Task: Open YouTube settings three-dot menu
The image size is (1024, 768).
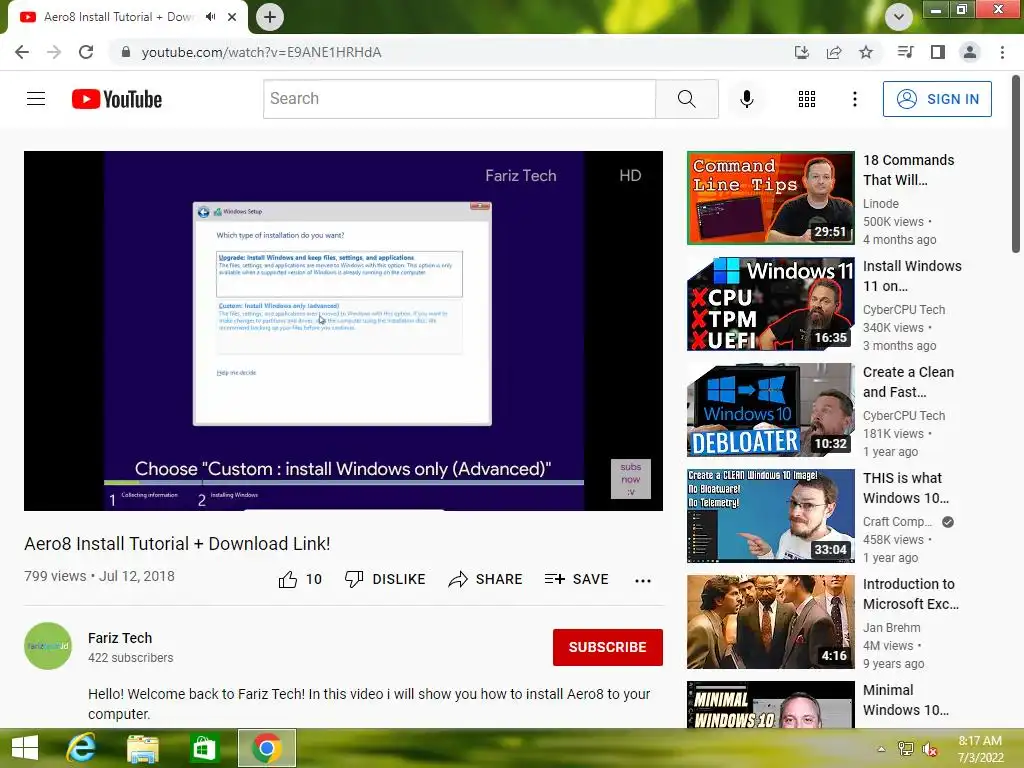Action: click(x=854, y=99)
